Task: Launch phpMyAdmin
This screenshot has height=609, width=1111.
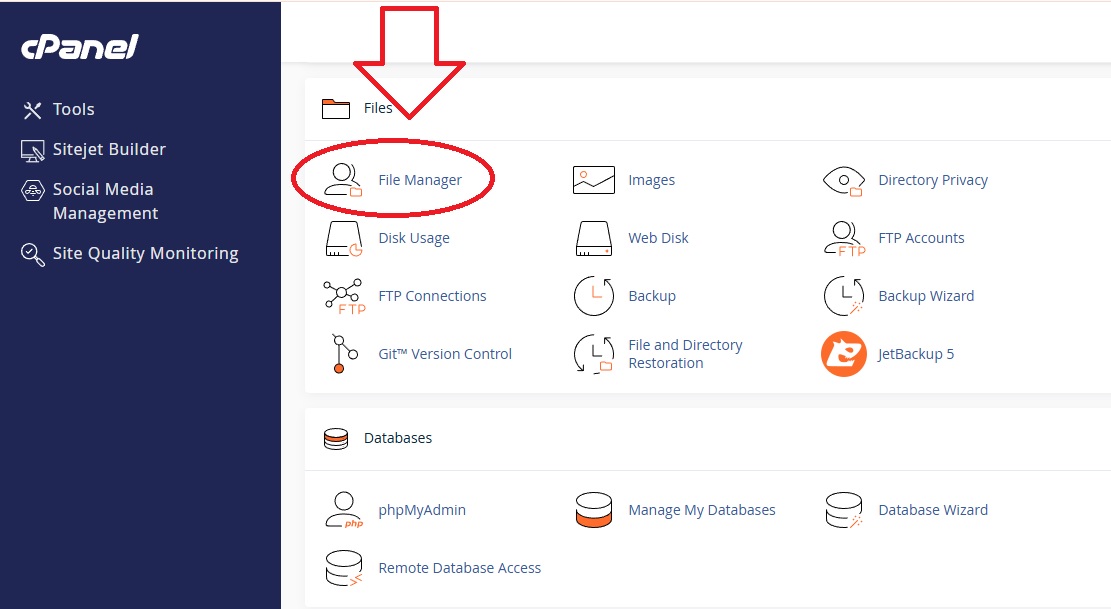Action: pos(421,510)
